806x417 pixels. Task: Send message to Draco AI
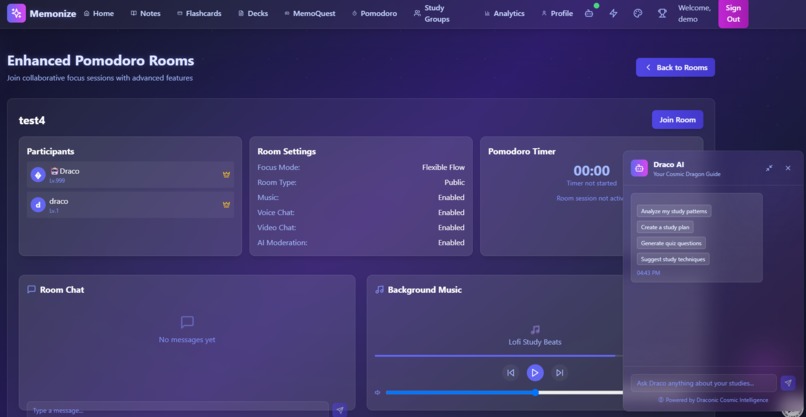(x=788, y=383)
